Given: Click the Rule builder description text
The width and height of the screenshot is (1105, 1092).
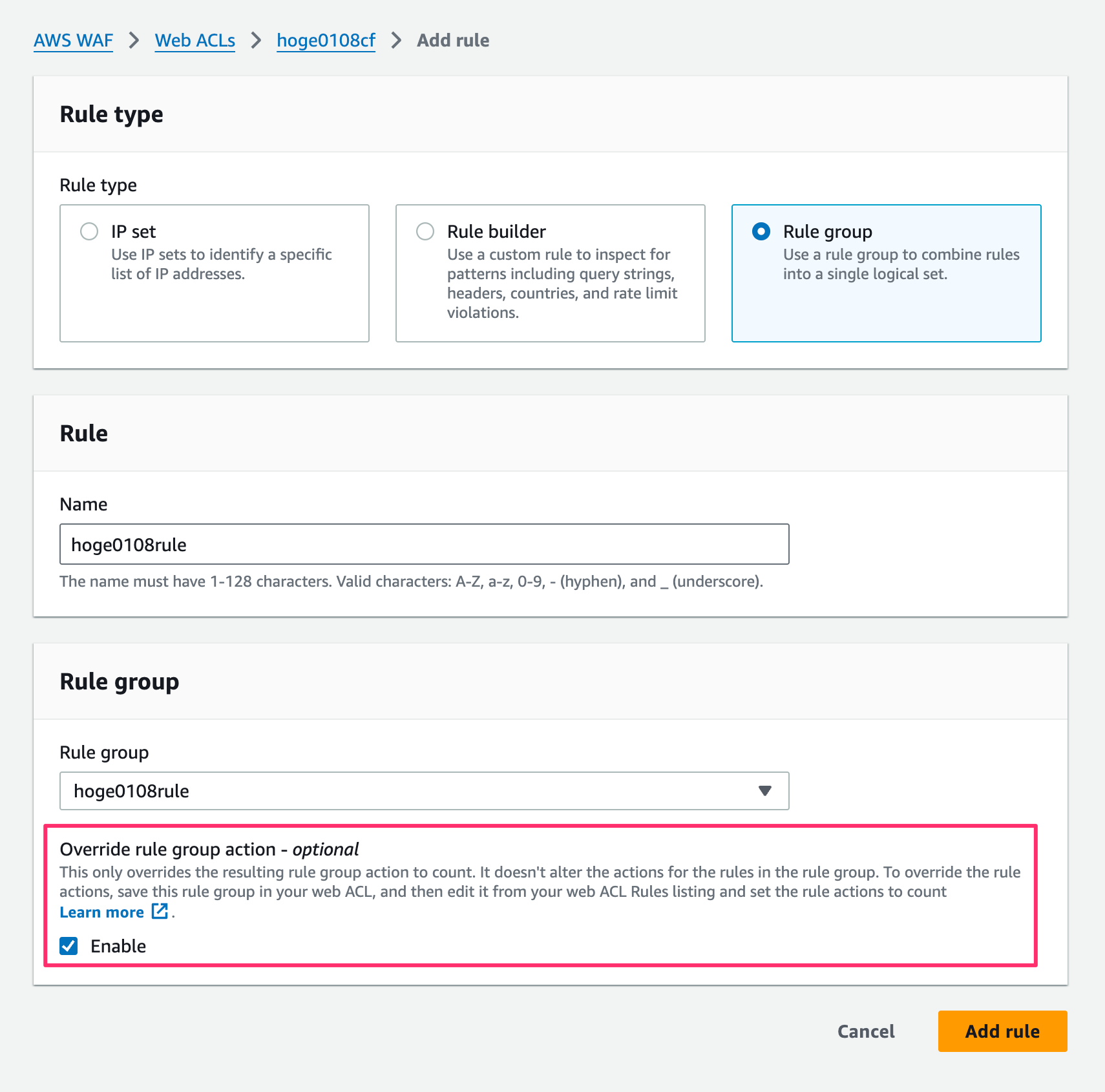Looking at the screenshot, I should click(561, 283).
